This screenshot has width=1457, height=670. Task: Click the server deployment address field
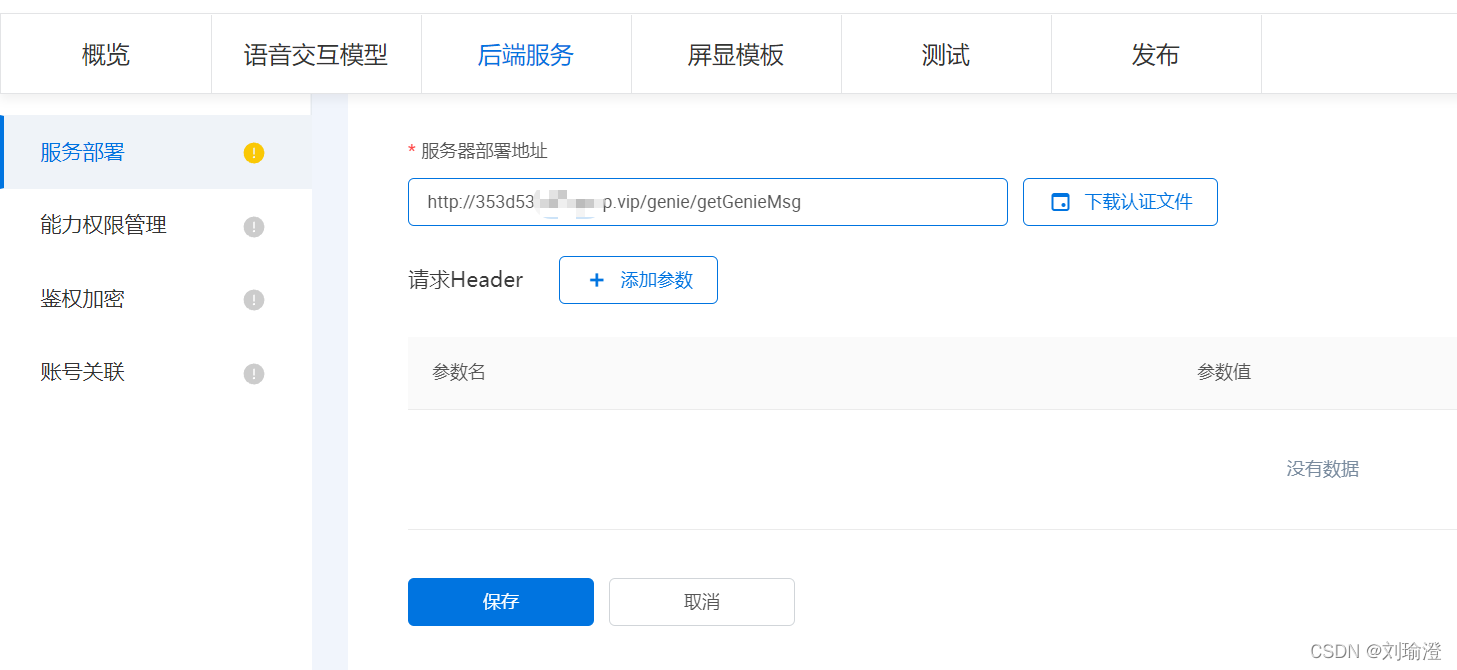[708, 202]
